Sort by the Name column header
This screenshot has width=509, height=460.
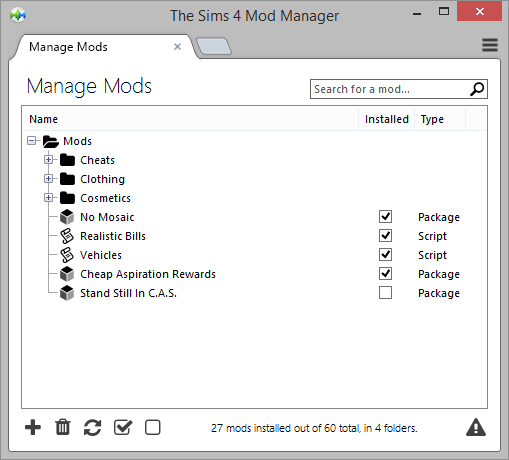[x=190, y=119]
